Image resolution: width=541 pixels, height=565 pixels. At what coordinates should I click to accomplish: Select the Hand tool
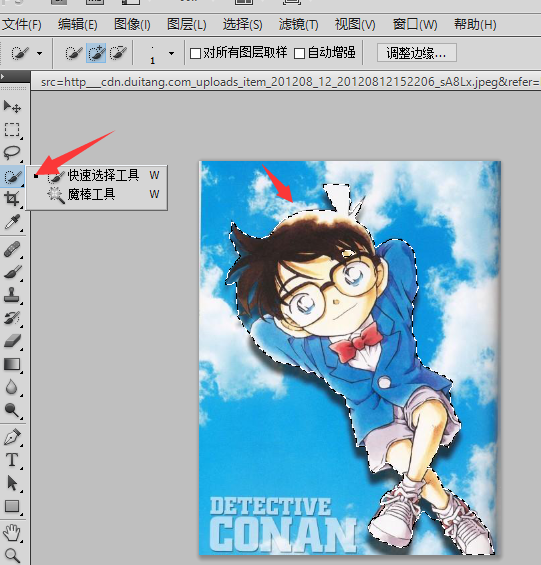pyautogui.click(x=12, y=533)
